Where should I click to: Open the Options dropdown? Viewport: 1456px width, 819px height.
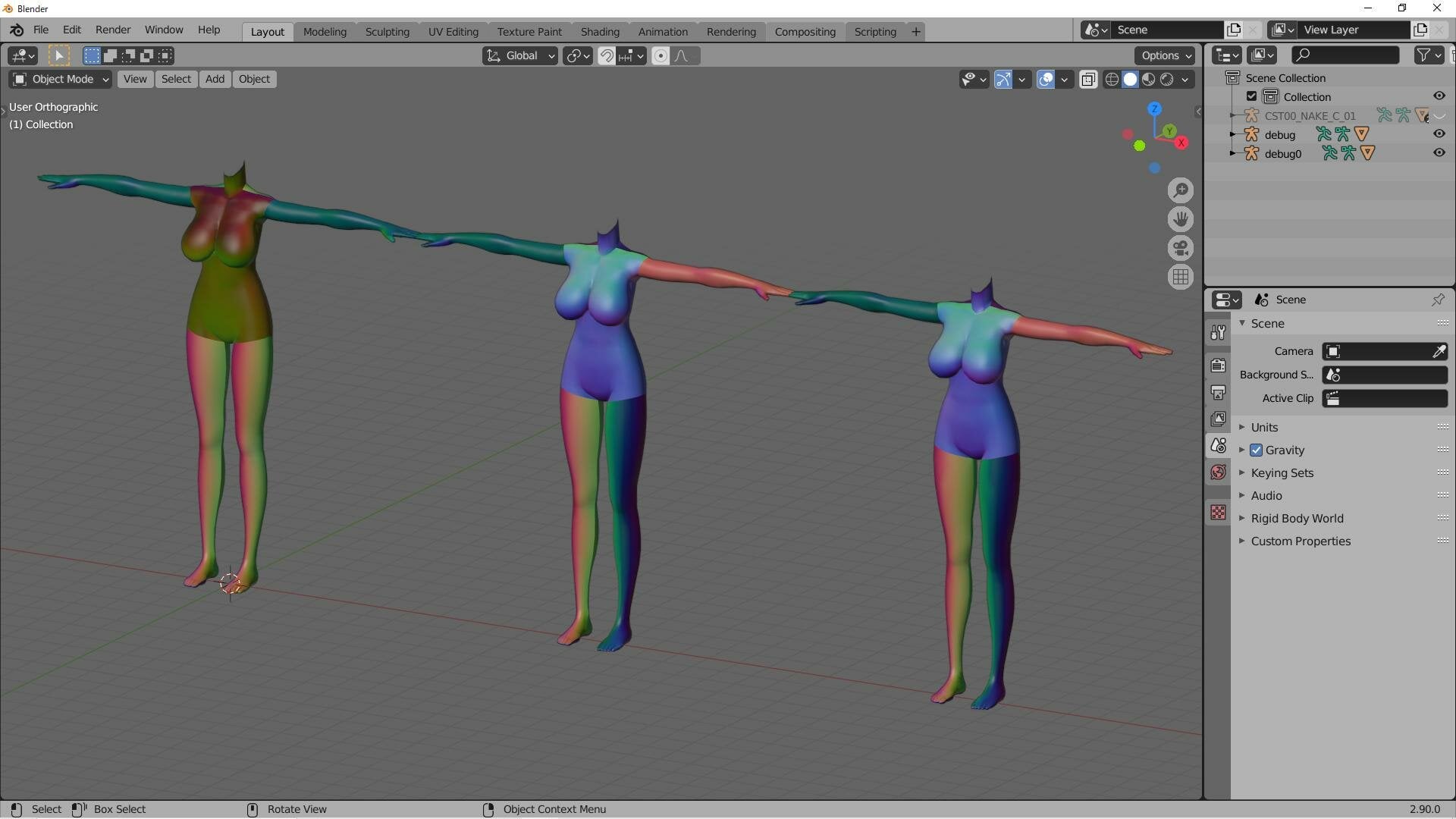[x=1165, y=55]
